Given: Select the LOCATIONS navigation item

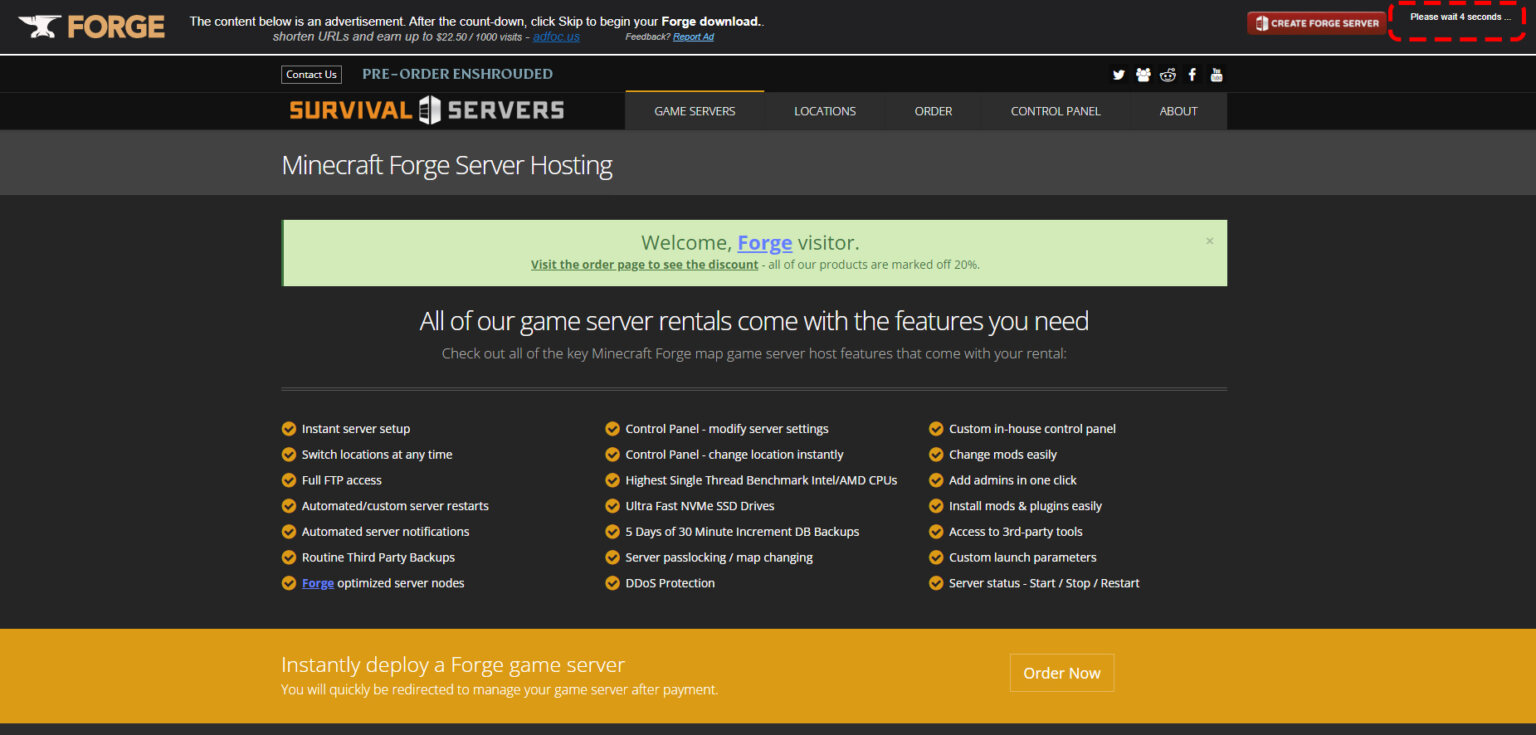Looking at the screenshot, I should (x=825, y=111).
